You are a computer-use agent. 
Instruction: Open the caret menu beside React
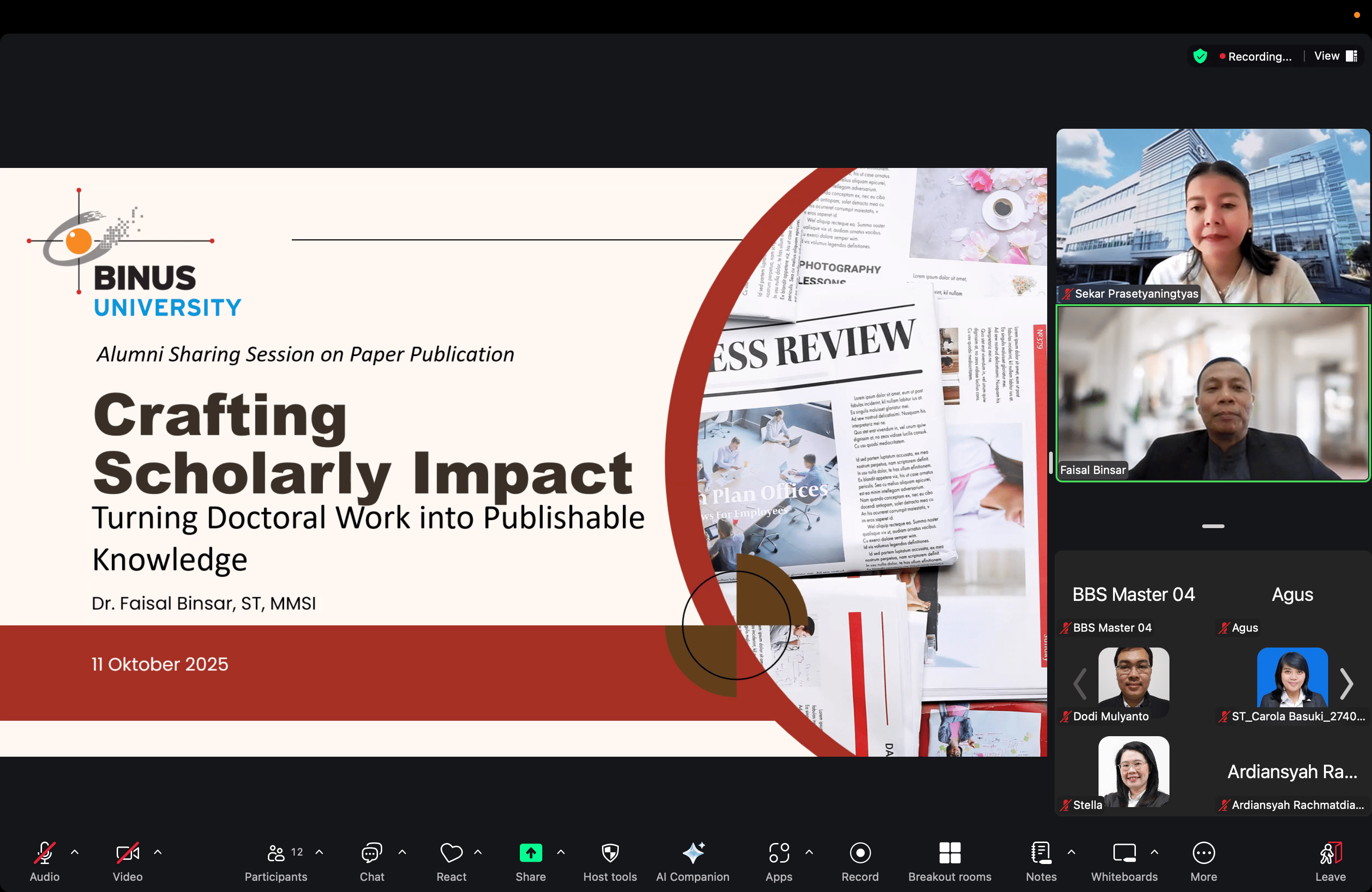(478, 852)
